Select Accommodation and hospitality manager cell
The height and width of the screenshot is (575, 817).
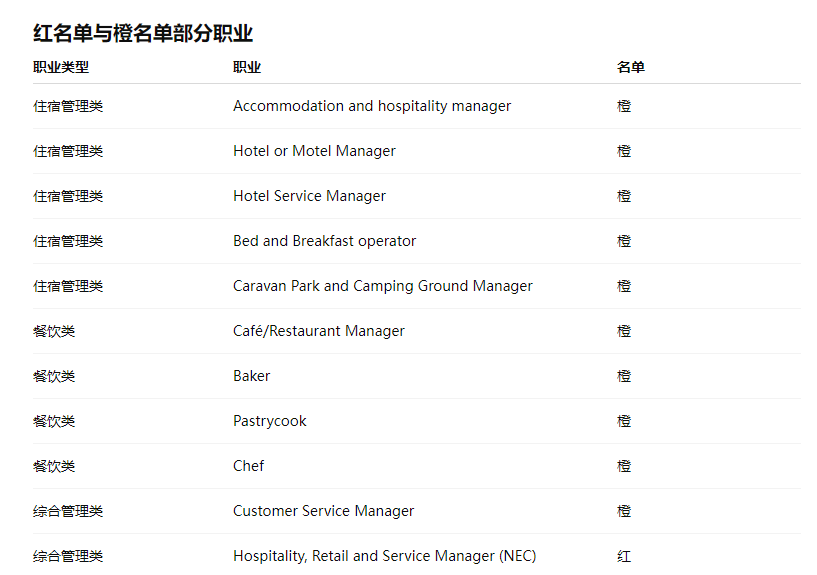(x=372, y=106)
